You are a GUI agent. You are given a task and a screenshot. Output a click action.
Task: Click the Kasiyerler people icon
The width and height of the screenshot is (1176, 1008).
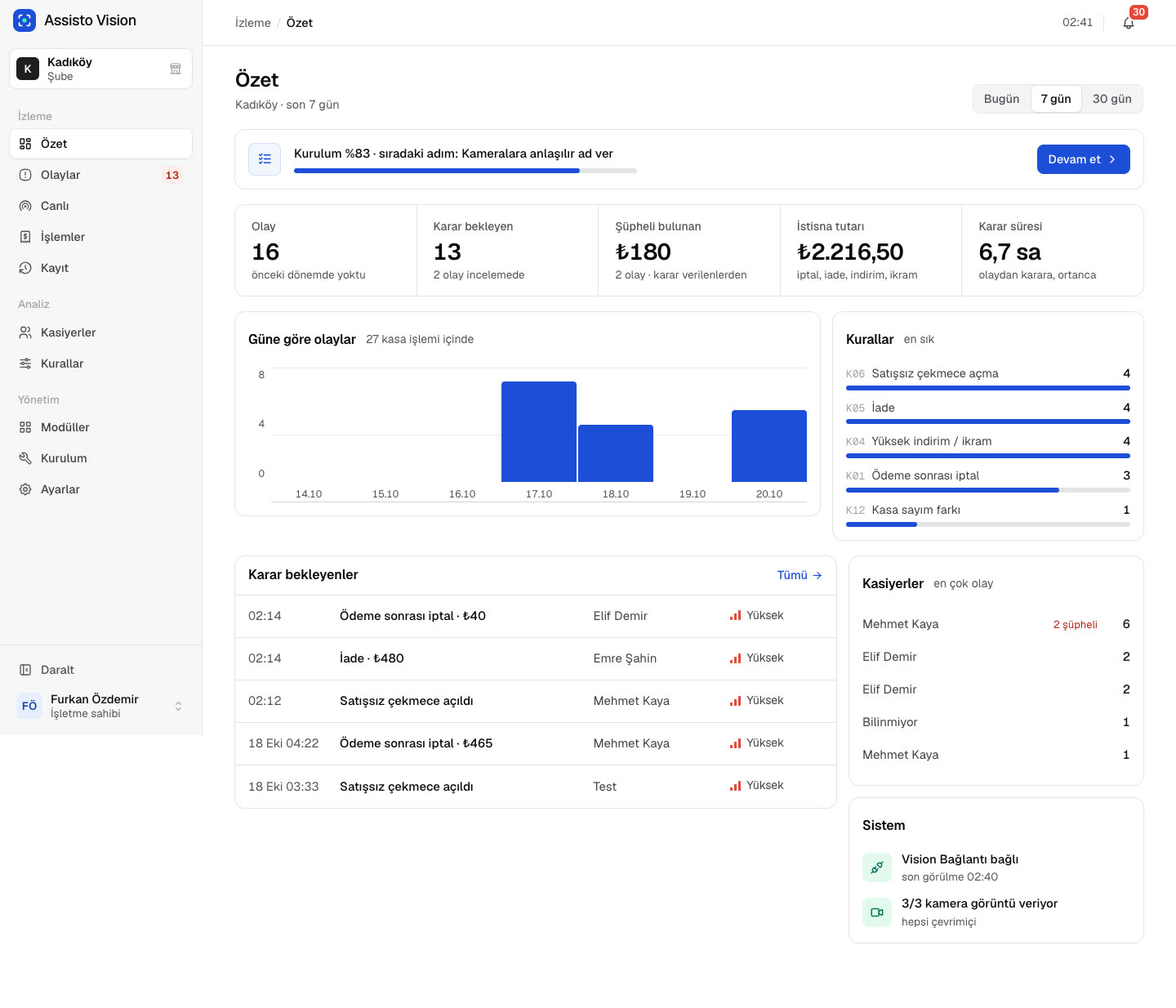(x=25, y=332)
